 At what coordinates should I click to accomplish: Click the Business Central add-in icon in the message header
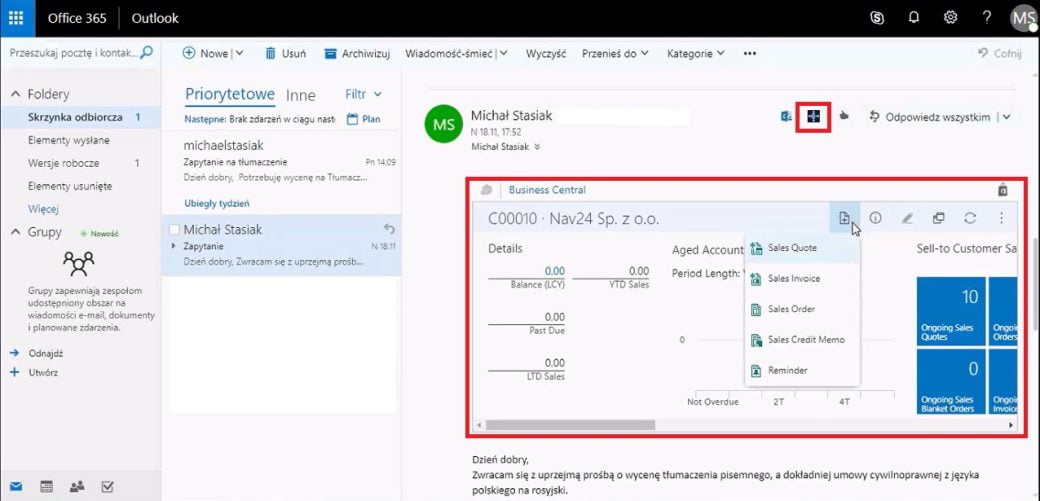tap(814, 116)
